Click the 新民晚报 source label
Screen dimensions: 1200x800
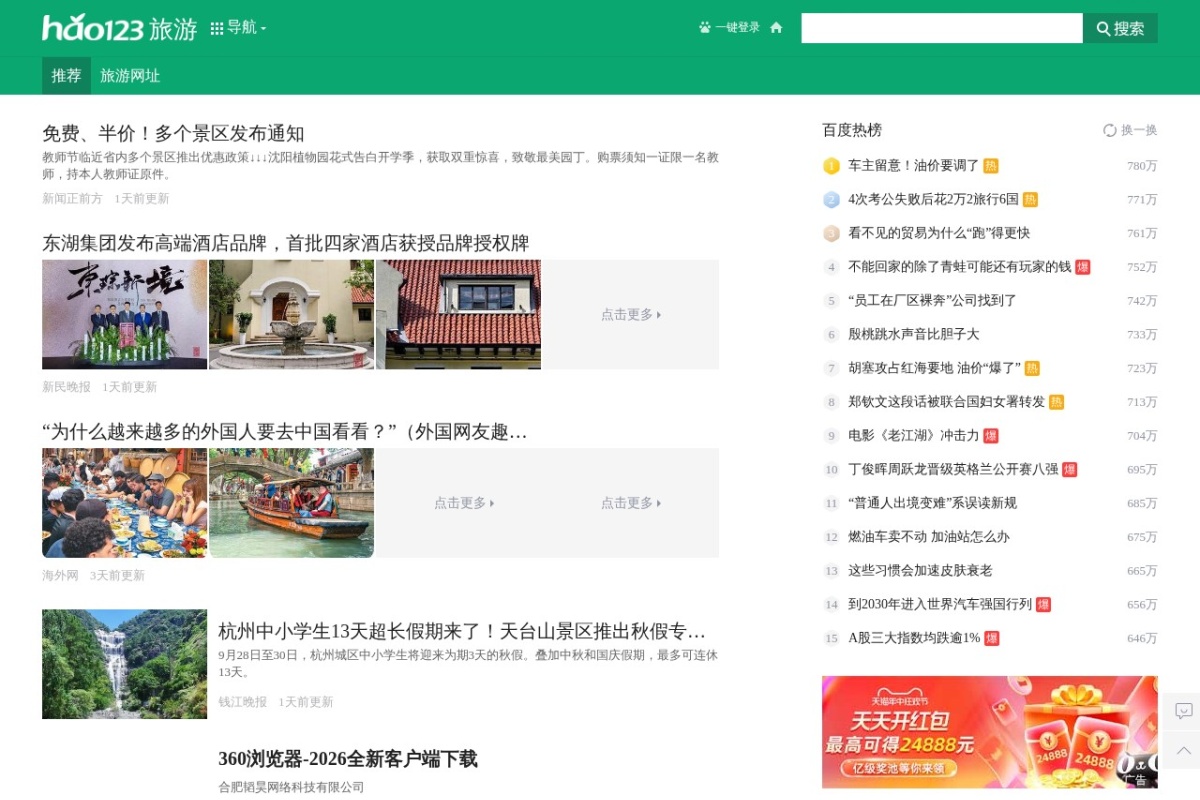(x=66, y=387)
